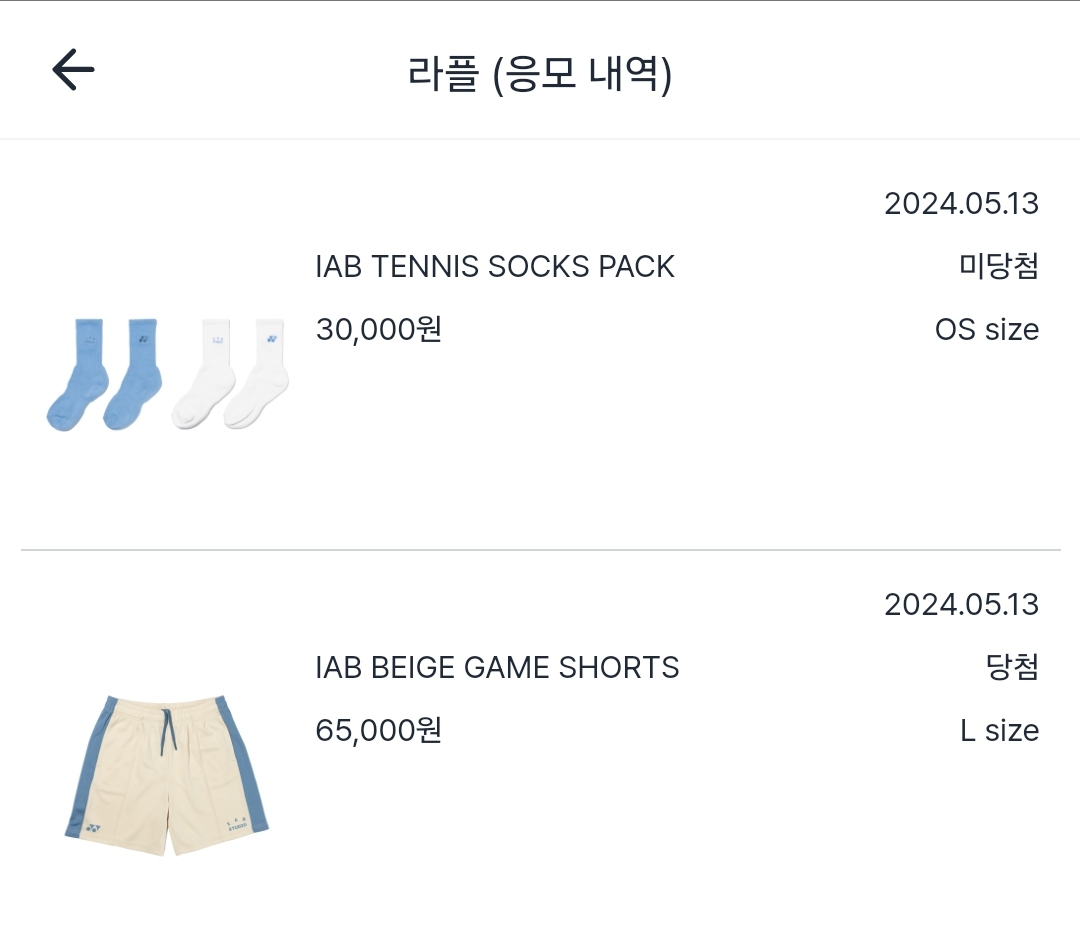The width and height of the screenshot is (1080, 935).
Task: Click the white socks in the thumbnail
Action: (x=228, y=373)
